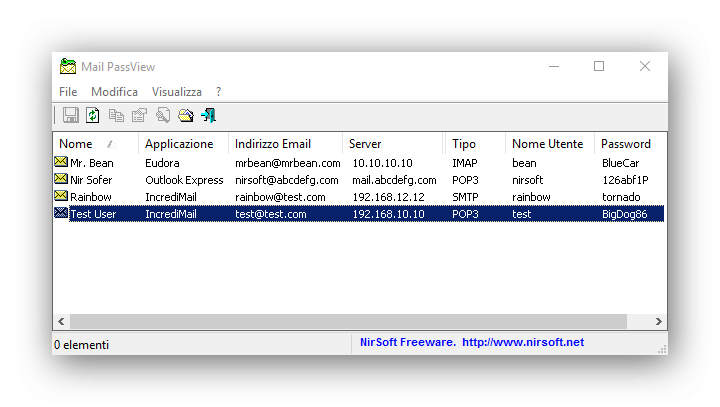
Task: Click the Find toolbar icon
Action: pyautogui.click(x=163, y=115)
